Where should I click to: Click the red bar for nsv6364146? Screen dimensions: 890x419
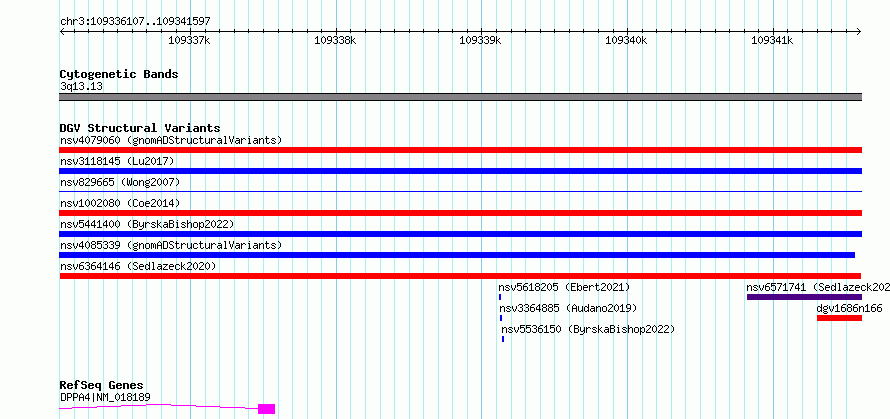[460, 276]
